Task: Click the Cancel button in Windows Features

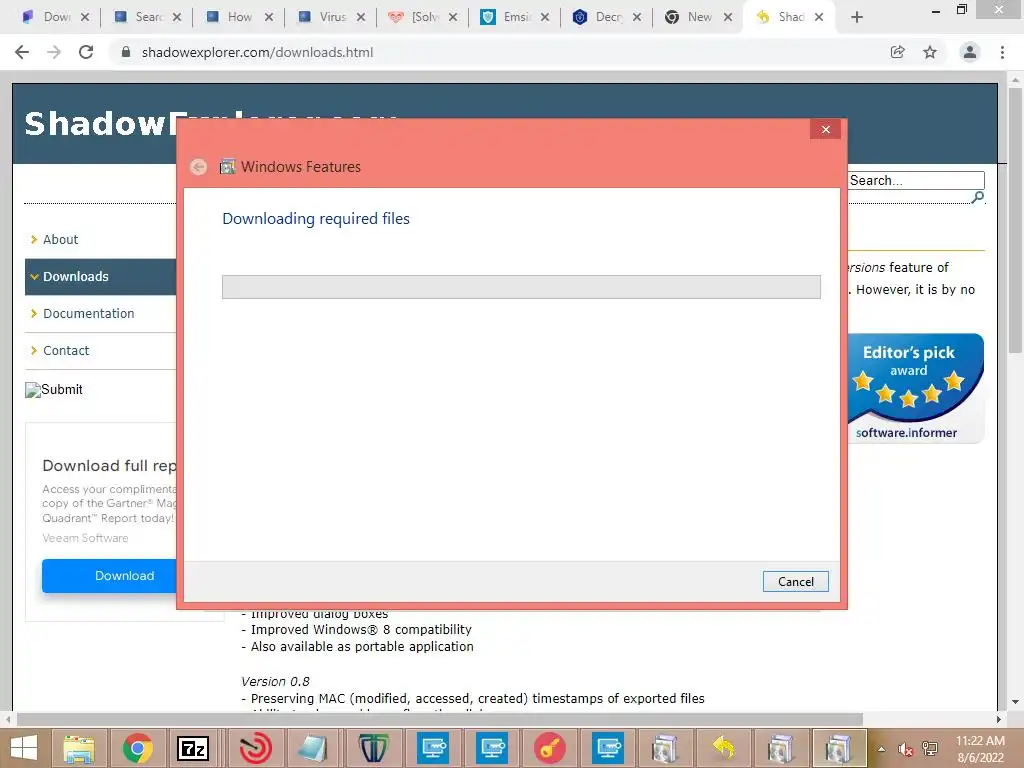Action: click(795, 581)
